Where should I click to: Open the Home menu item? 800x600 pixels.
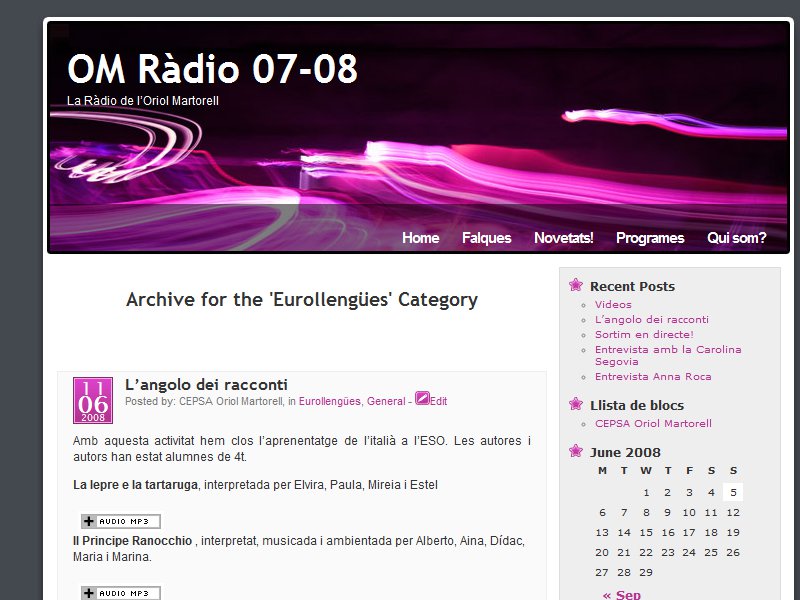[420, 238]
